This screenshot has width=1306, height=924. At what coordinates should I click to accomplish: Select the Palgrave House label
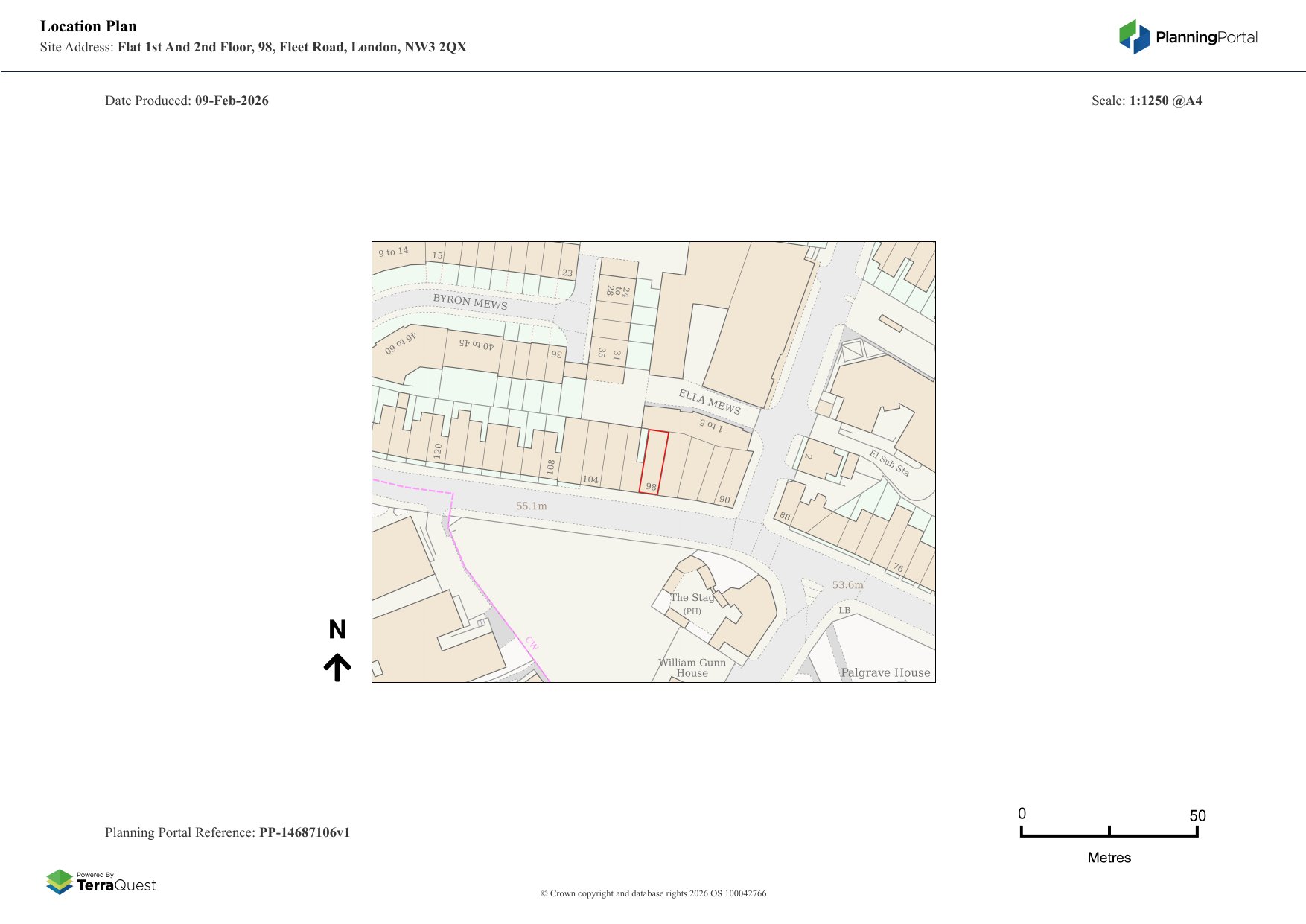[885, 672]
